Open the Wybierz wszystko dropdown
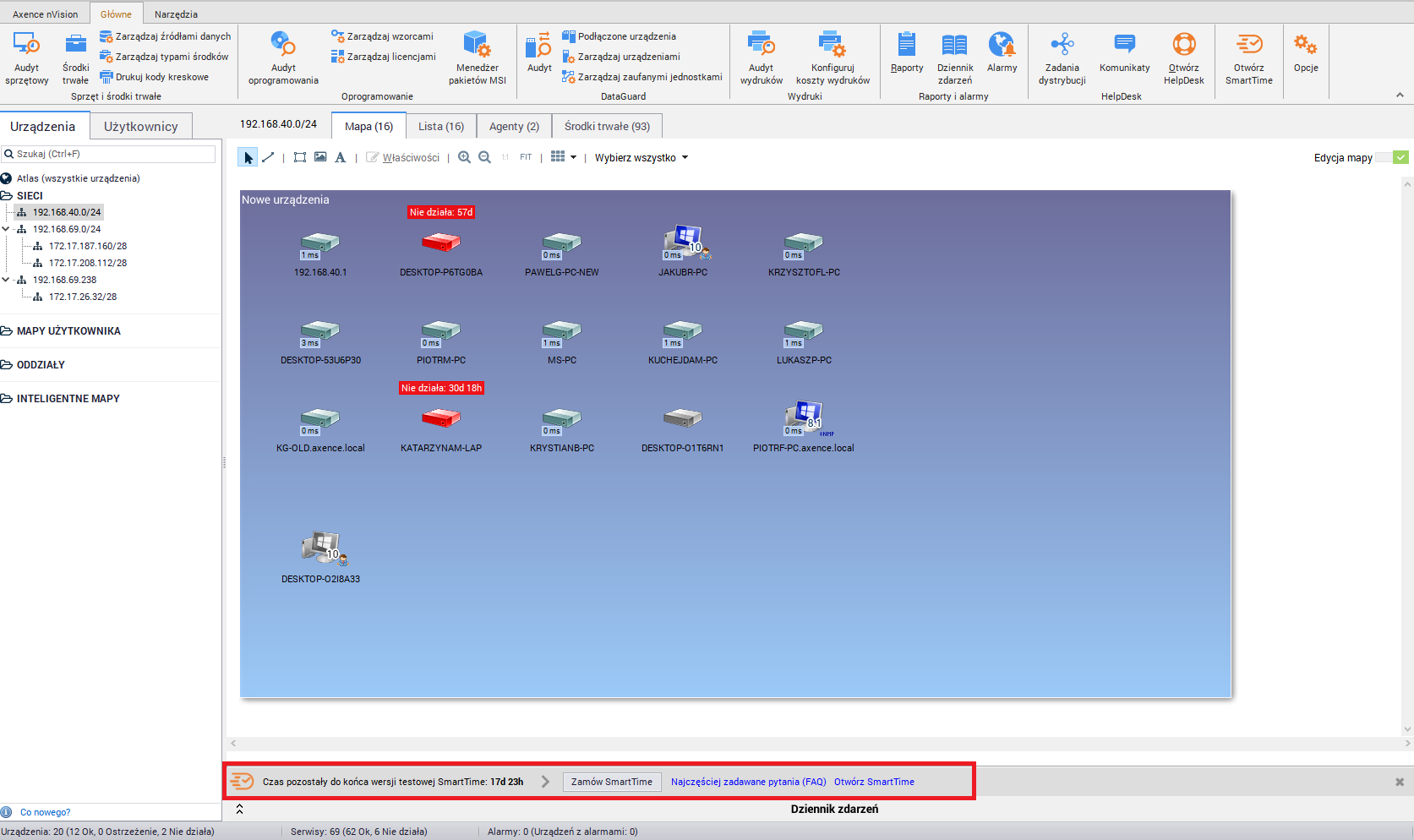The height and width of the screenshot is (840, 1414). click(641, 157)
